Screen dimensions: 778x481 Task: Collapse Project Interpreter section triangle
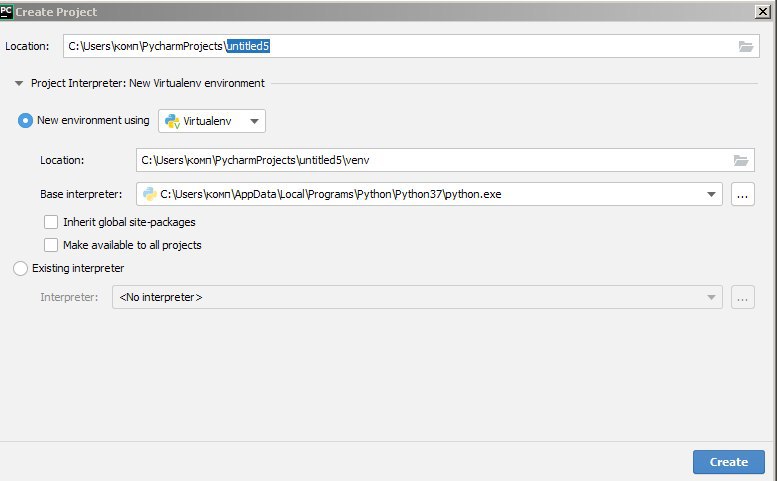click(x=19, y=83)
